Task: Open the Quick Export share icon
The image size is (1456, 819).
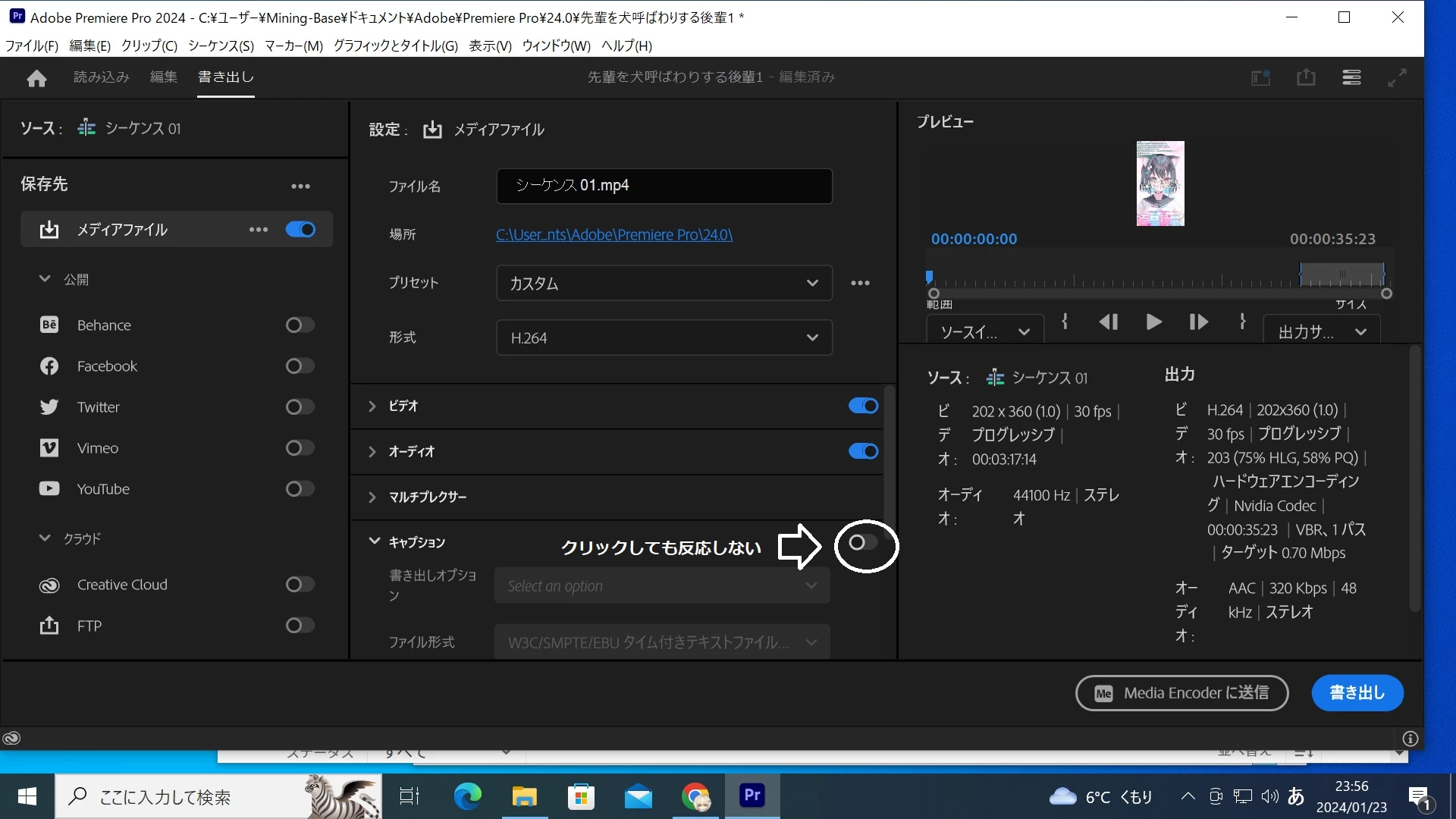Action: tap(1306, 77)
